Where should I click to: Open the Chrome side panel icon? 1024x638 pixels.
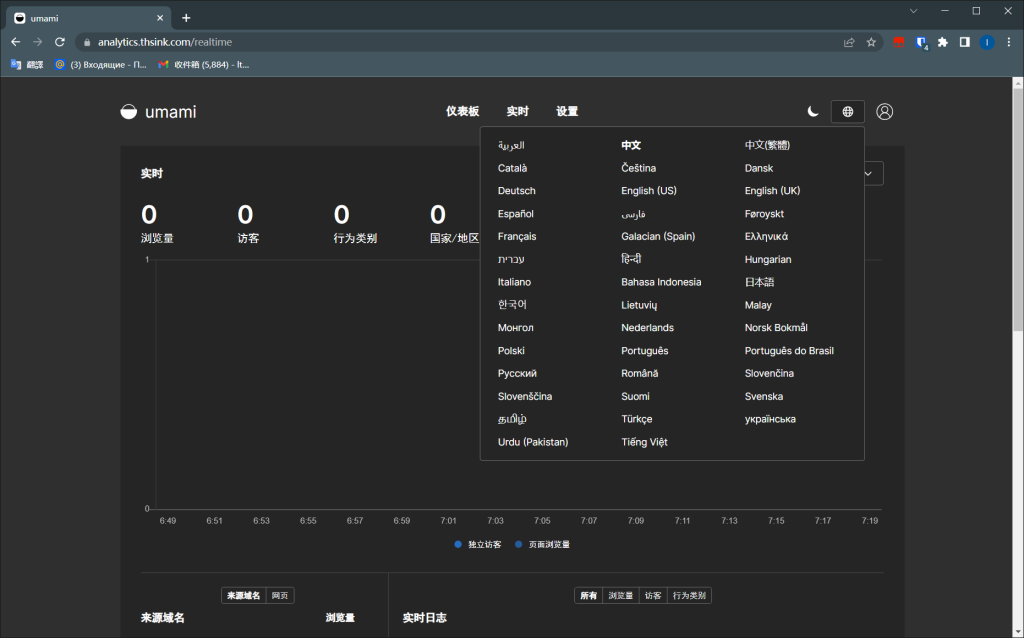[x=963, y=41]
